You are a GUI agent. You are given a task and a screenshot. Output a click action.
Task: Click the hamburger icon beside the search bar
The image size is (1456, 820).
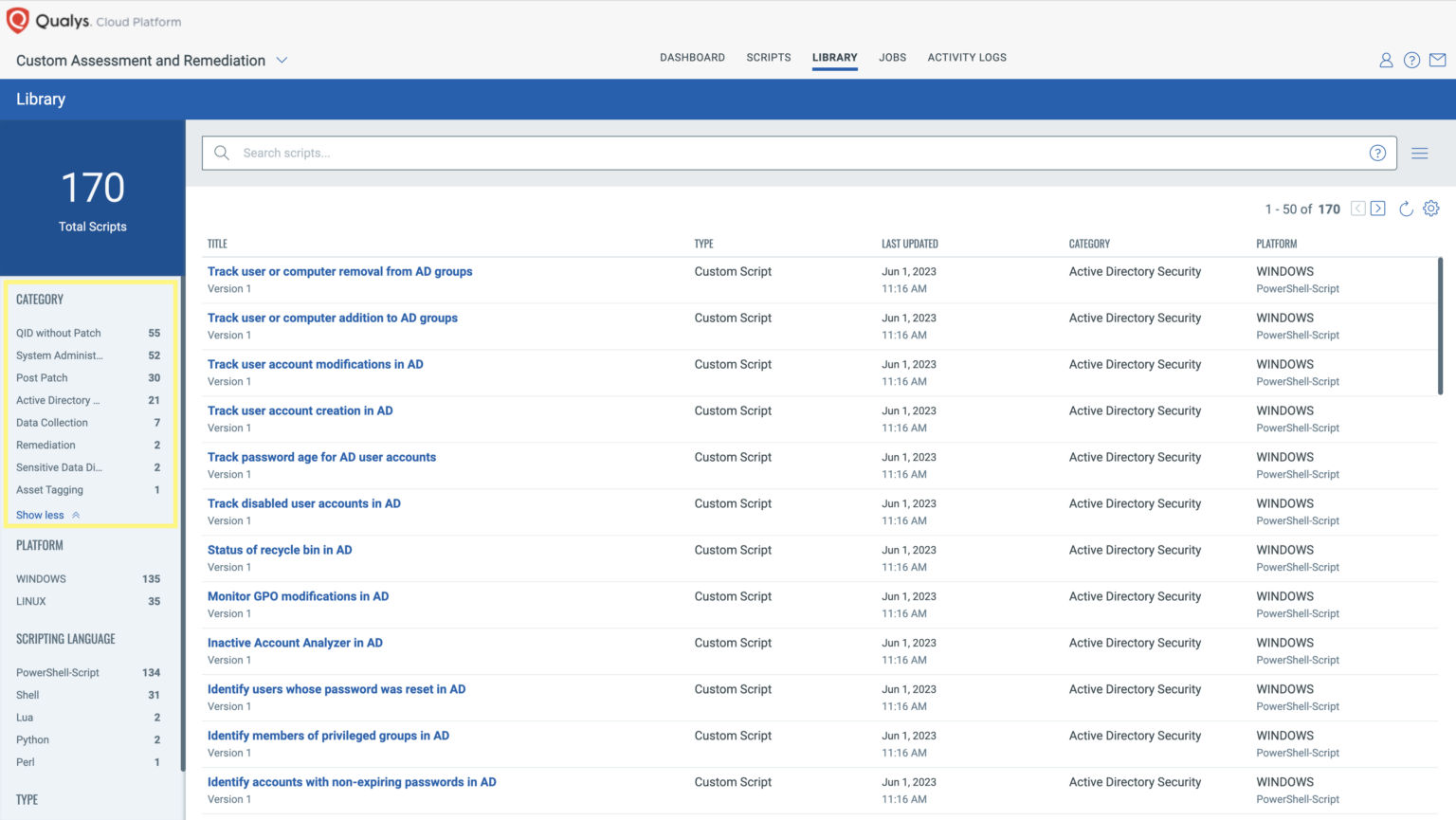coord(1419,152)
